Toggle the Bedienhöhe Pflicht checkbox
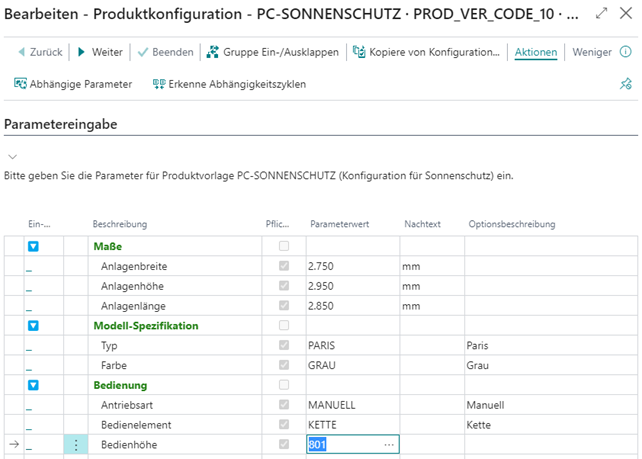Screen dimensions: 642x459 (284, 444)
